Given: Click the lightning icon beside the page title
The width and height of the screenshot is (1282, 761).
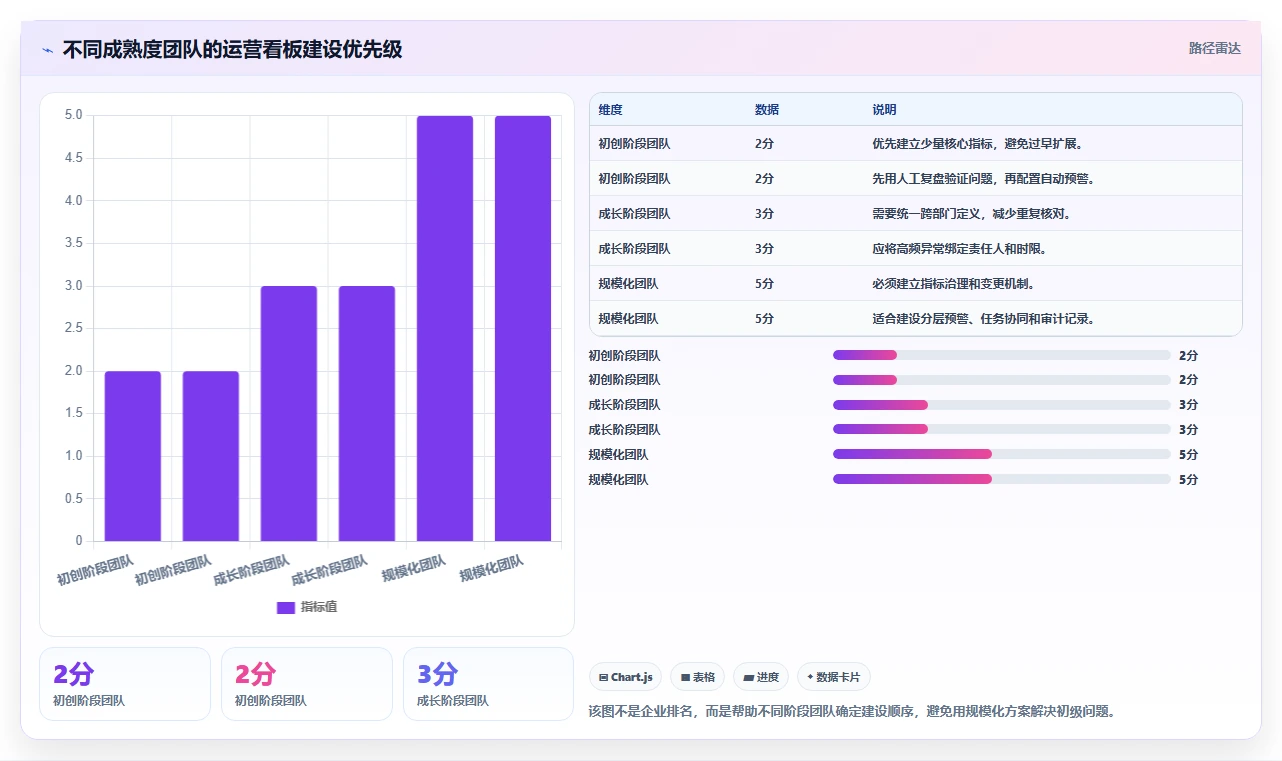Looking at the screenshot, I should [48, 49].
